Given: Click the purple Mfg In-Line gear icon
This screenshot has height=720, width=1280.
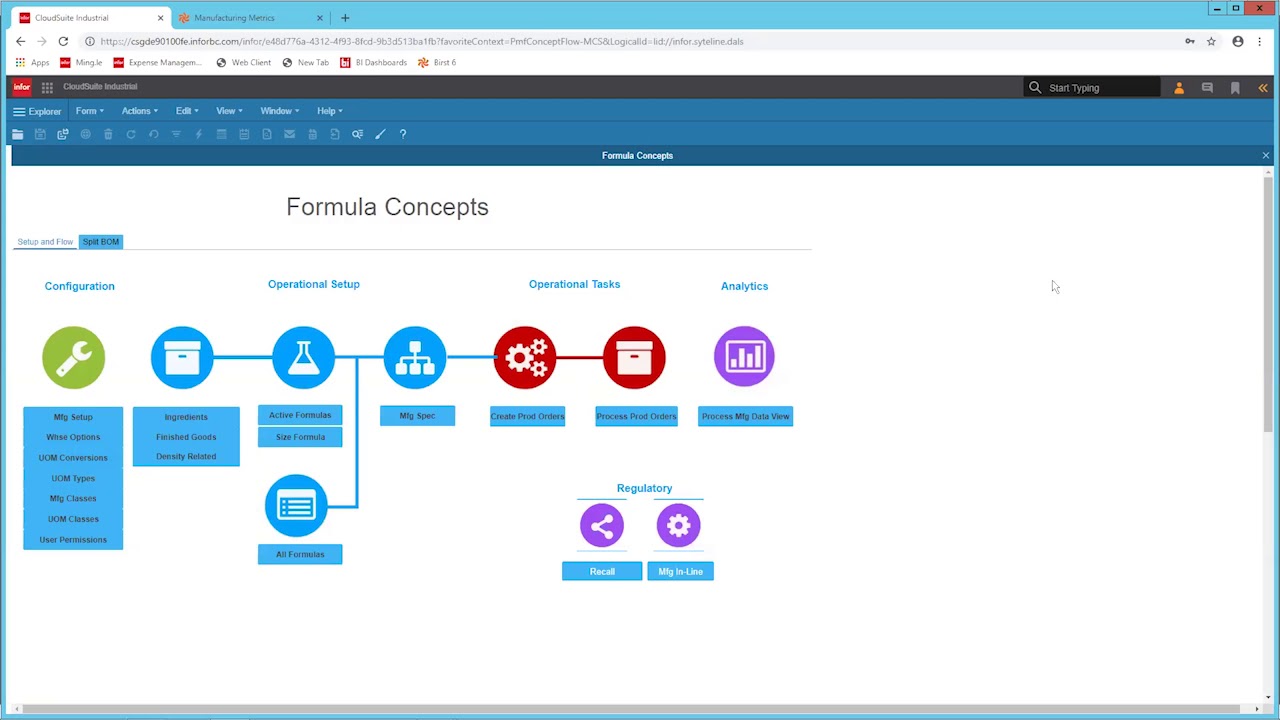Looking at the screenshot, I should point(678,525).
